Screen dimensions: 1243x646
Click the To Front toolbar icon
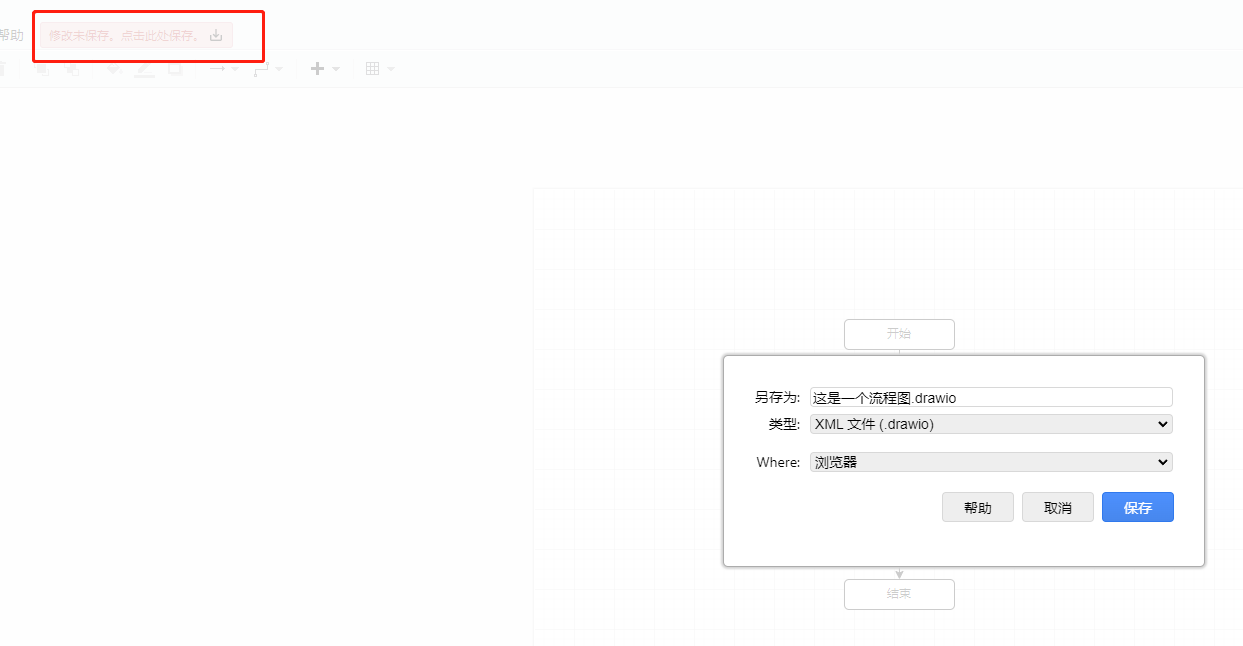[43, 69]
